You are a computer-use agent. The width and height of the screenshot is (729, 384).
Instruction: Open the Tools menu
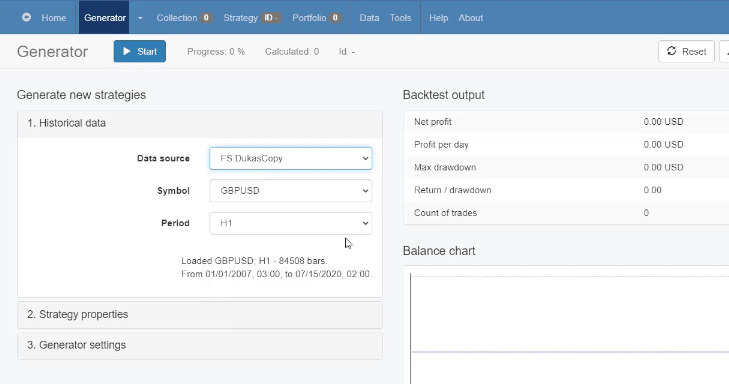click(x=400, y=18)
